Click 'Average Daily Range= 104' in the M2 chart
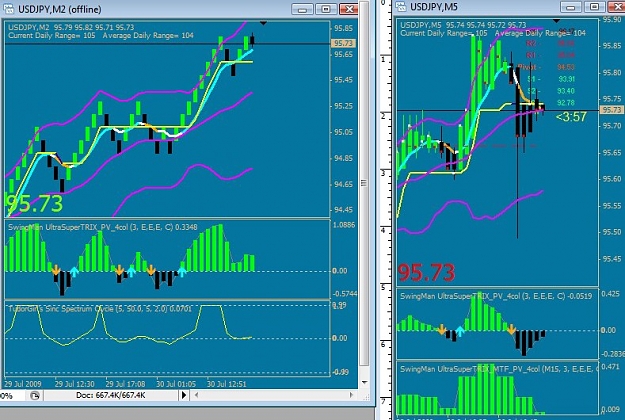Image resolution: width=625 pixels, height=420 pixels. click(148, 35)
